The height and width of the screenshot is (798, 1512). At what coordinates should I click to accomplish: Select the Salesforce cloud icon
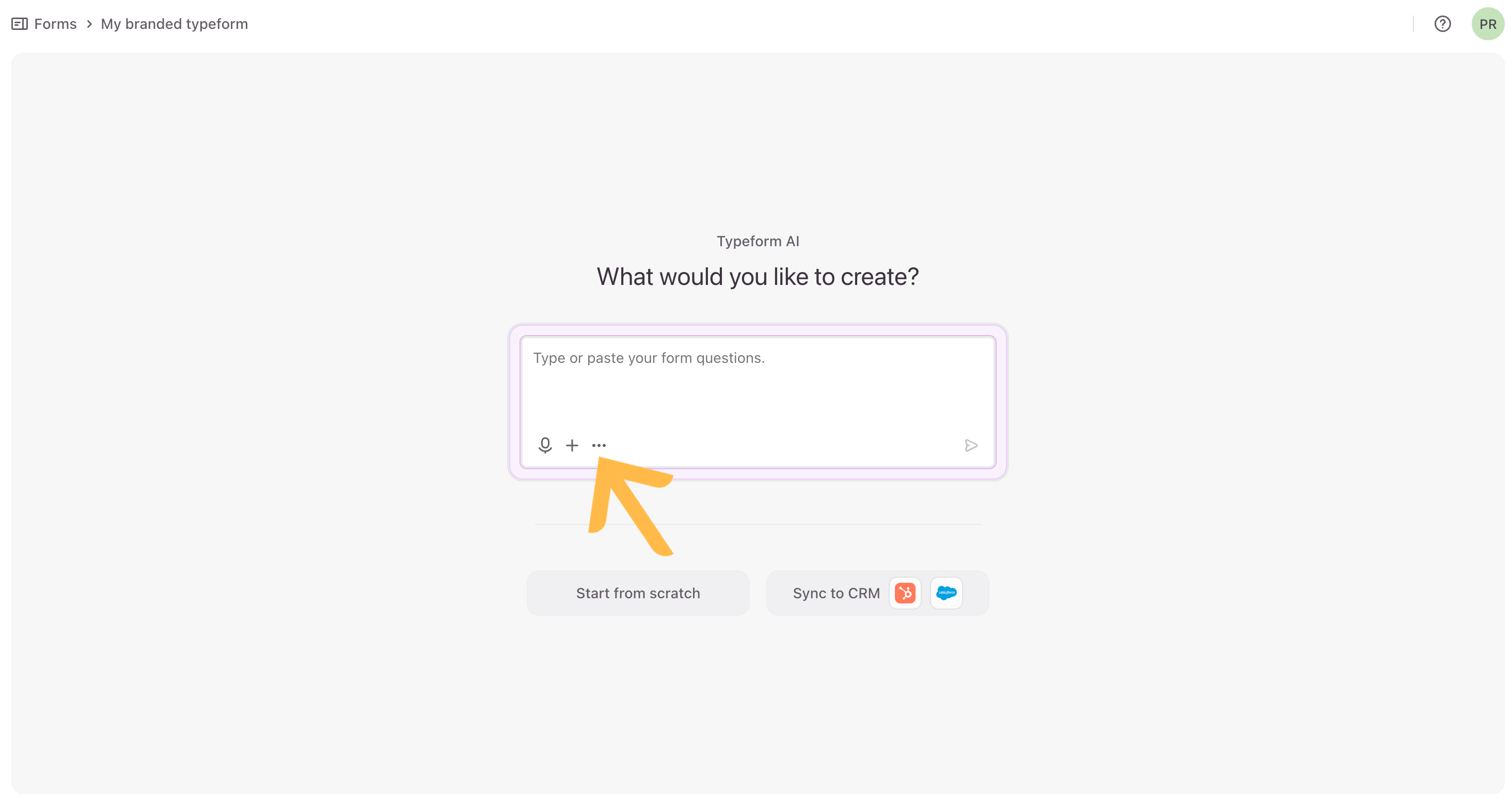click(x=946, y=593)
